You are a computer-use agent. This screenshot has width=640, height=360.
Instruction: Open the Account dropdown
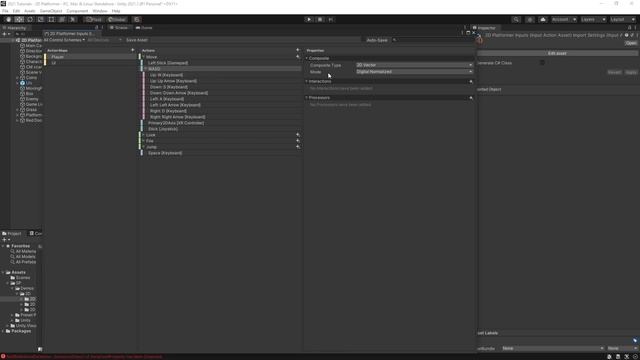pyautogui.click(x=564, y=20)
